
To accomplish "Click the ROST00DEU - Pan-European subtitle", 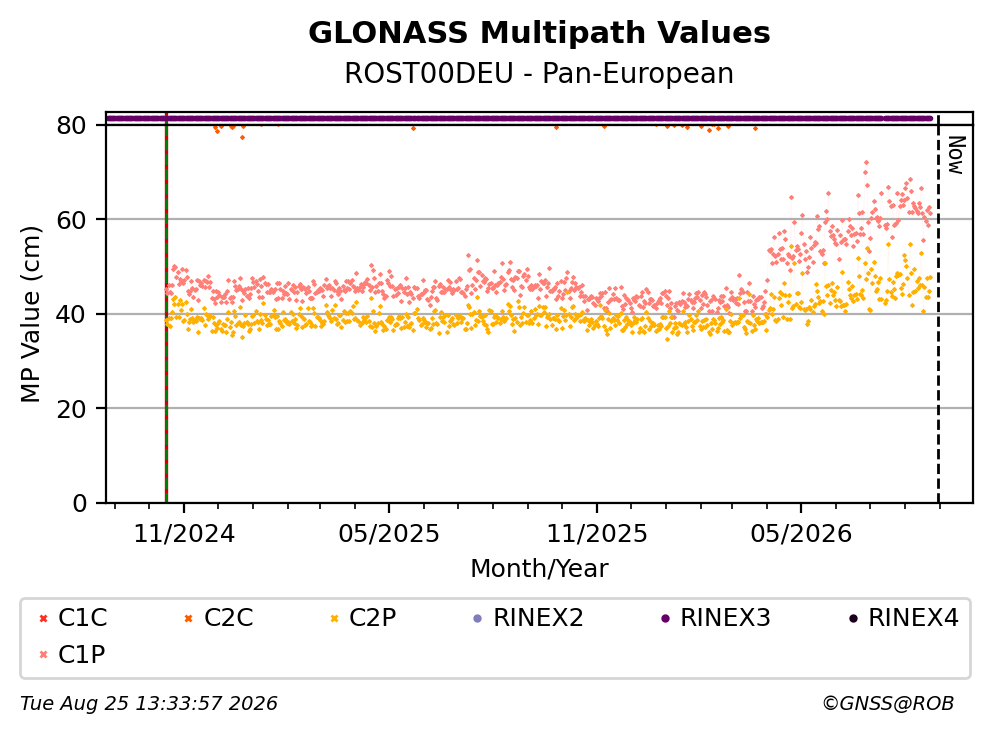I will (539, 74).
